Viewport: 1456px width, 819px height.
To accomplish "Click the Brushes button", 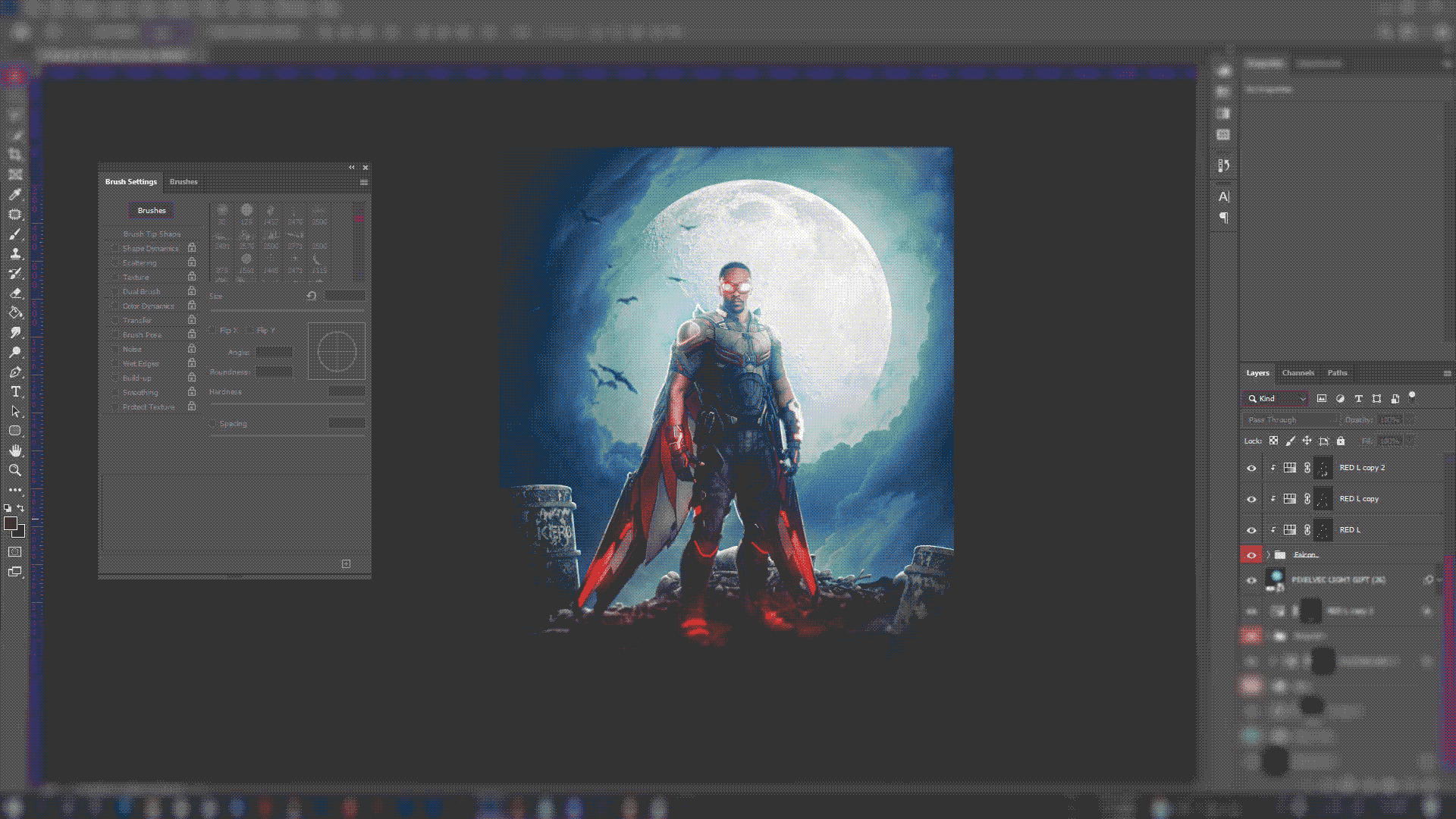I will pyautogui.click(x=152, y=211).
